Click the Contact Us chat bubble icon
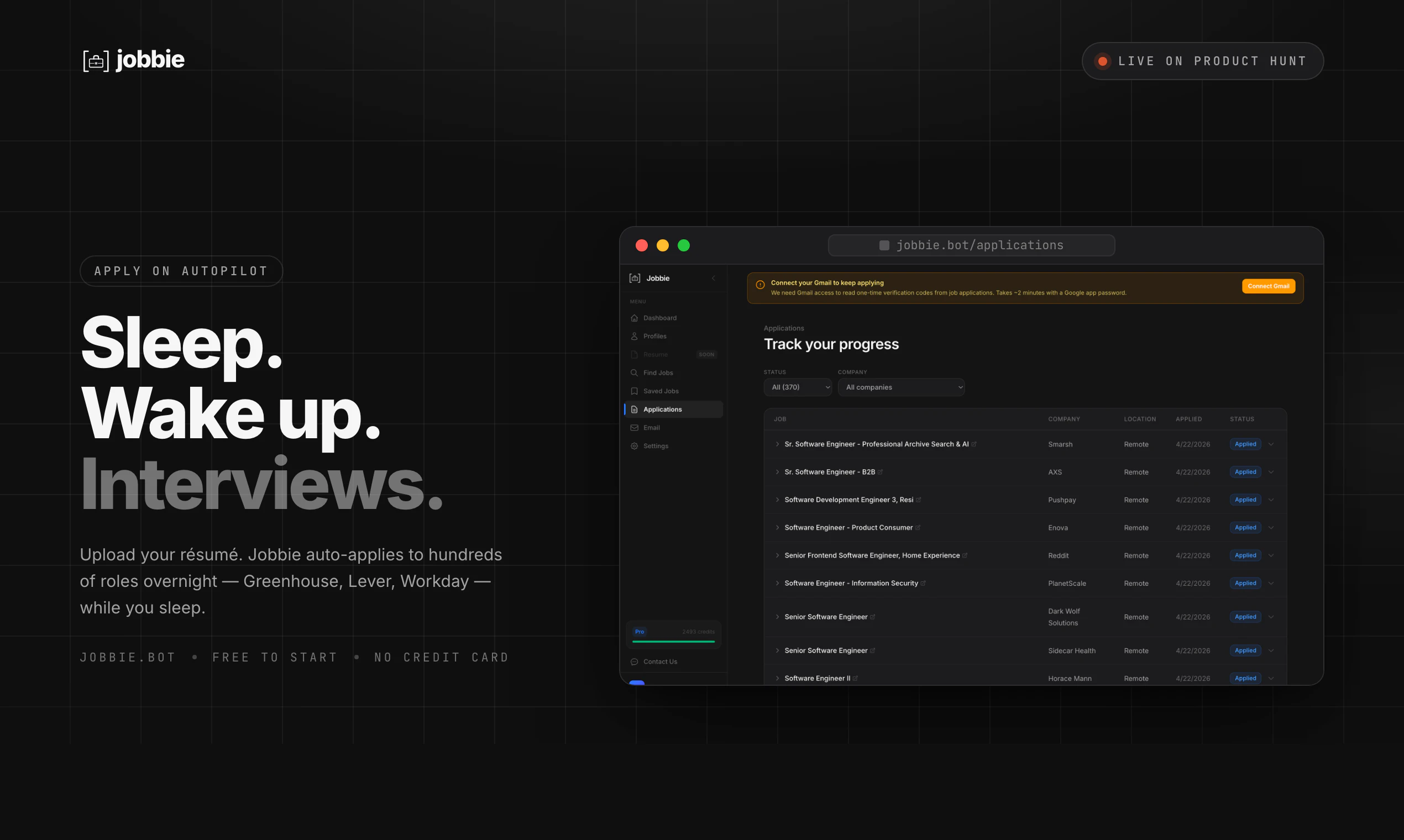The height and width of the screenshot is (840, 1404). point(634,662)
